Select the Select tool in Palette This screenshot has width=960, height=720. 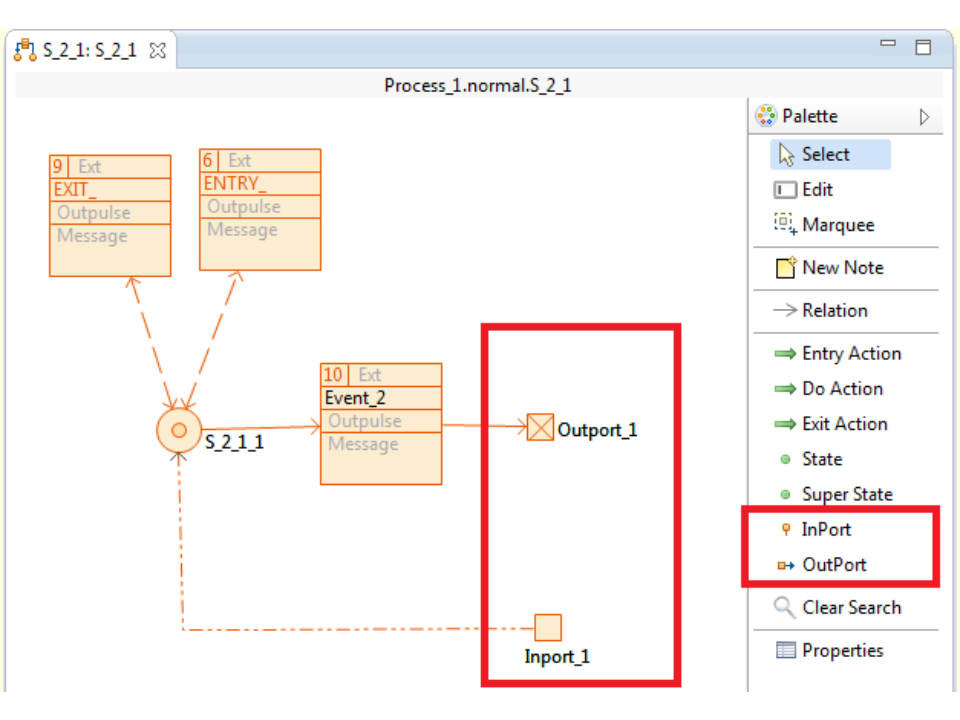[825, 155]
